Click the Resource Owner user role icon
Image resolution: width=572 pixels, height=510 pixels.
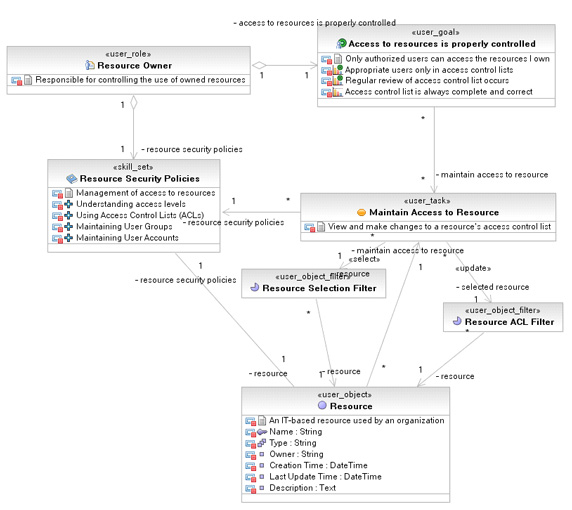pos(90,65)
